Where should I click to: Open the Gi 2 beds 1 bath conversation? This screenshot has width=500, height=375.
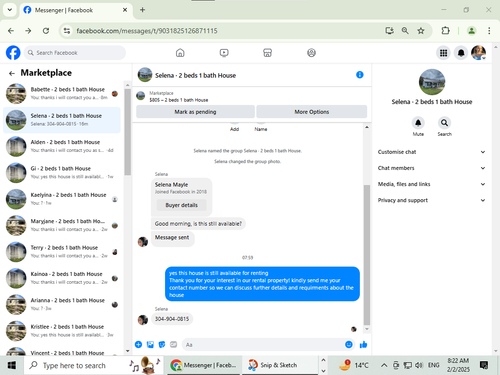tap(62, 172)
